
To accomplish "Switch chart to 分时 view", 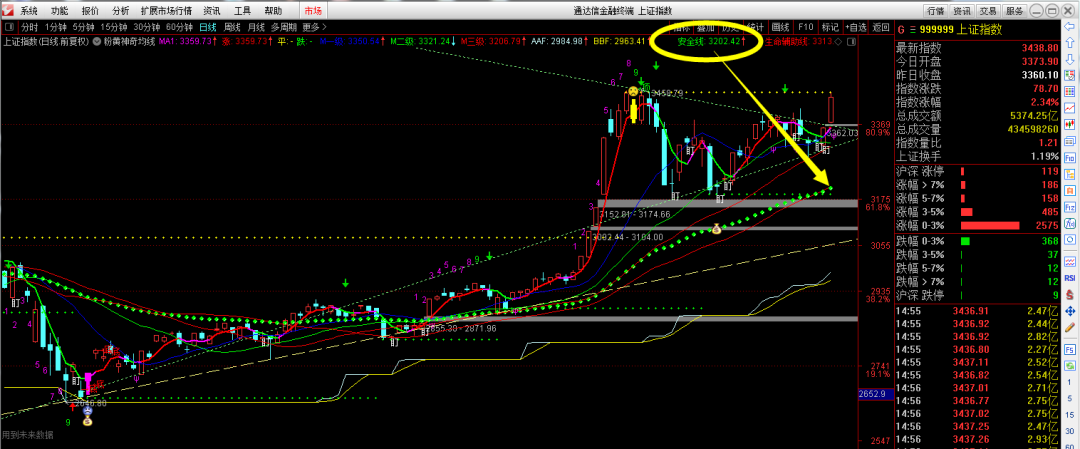I will click(29, 28).
